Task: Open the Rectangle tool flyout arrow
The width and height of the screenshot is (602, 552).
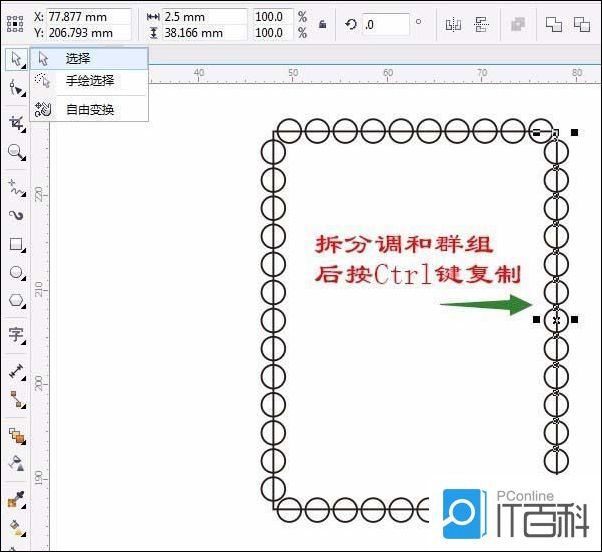Action: pyautogui.click(x=25, y=251)
